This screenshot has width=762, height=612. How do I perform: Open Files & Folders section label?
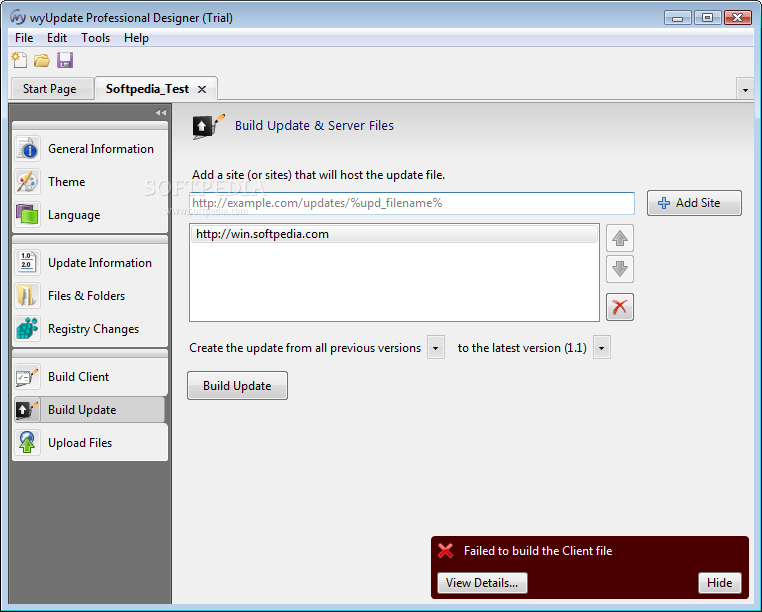(x=87, y=296)
